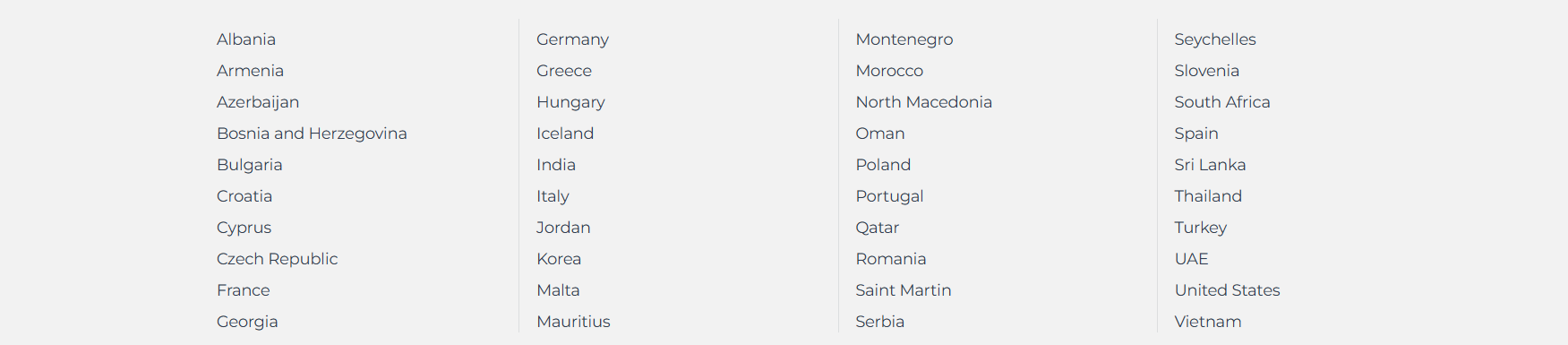Screen dimensions: 1568x345
Task: Click the North Macedonia link
Action: tap(924, 102)
